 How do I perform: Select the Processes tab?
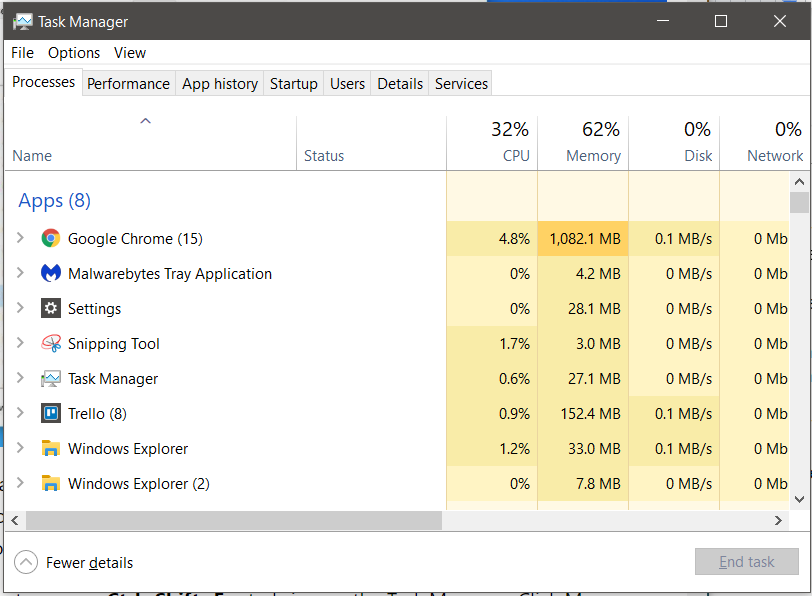44,82
